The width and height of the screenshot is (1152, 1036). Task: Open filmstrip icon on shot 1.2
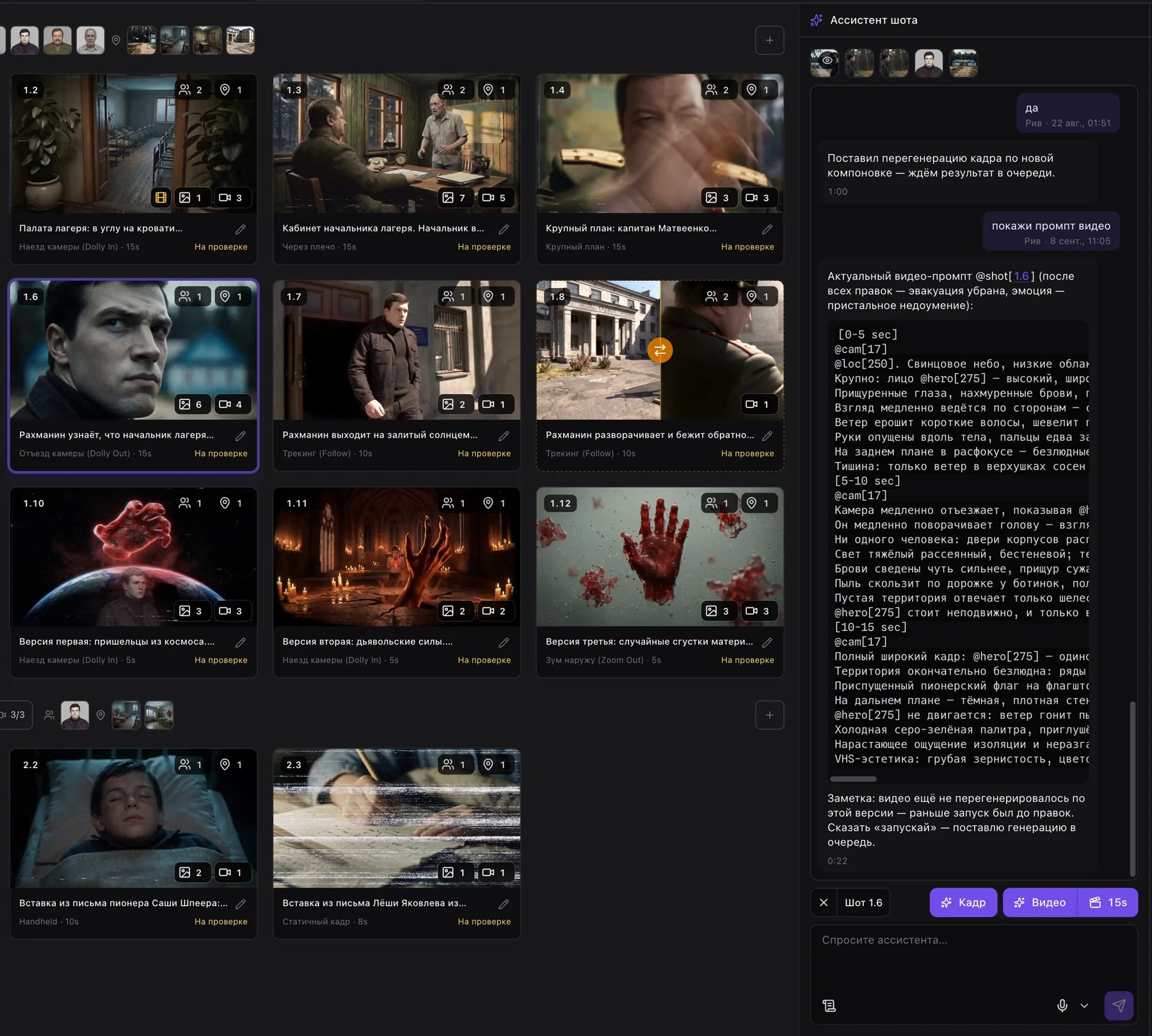pos(161,198)
